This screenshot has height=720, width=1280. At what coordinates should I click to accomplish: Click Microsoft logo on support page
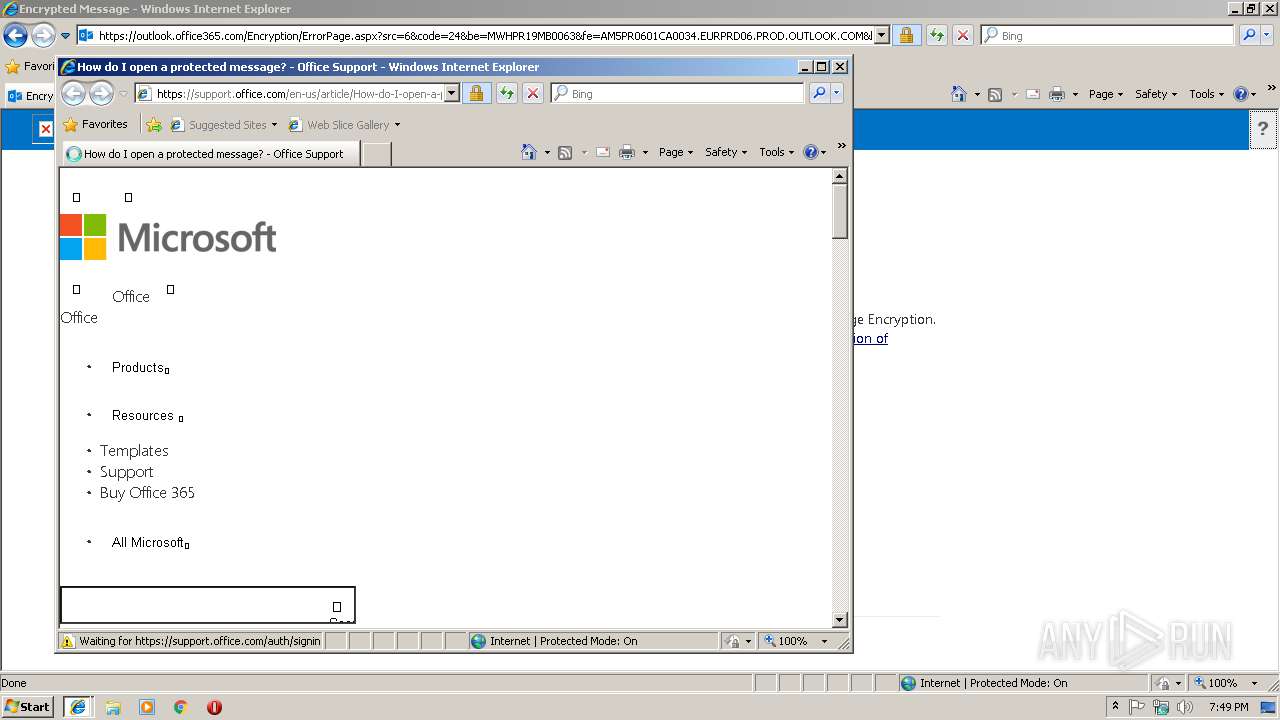[x=168, y=237]
